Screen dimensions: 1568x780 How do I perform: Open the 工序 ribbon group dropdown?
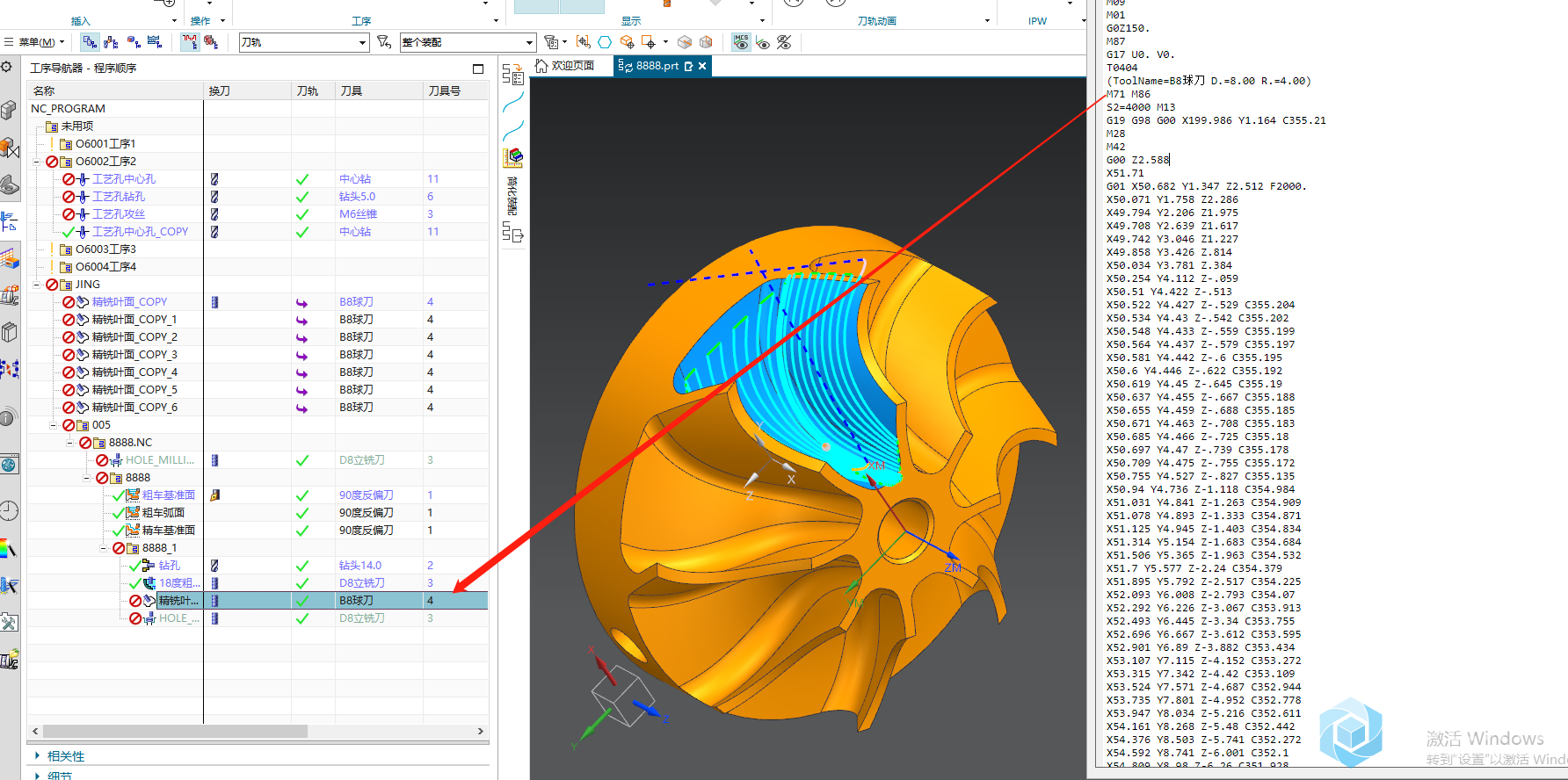pyautogui.click(x=497, y=21)
